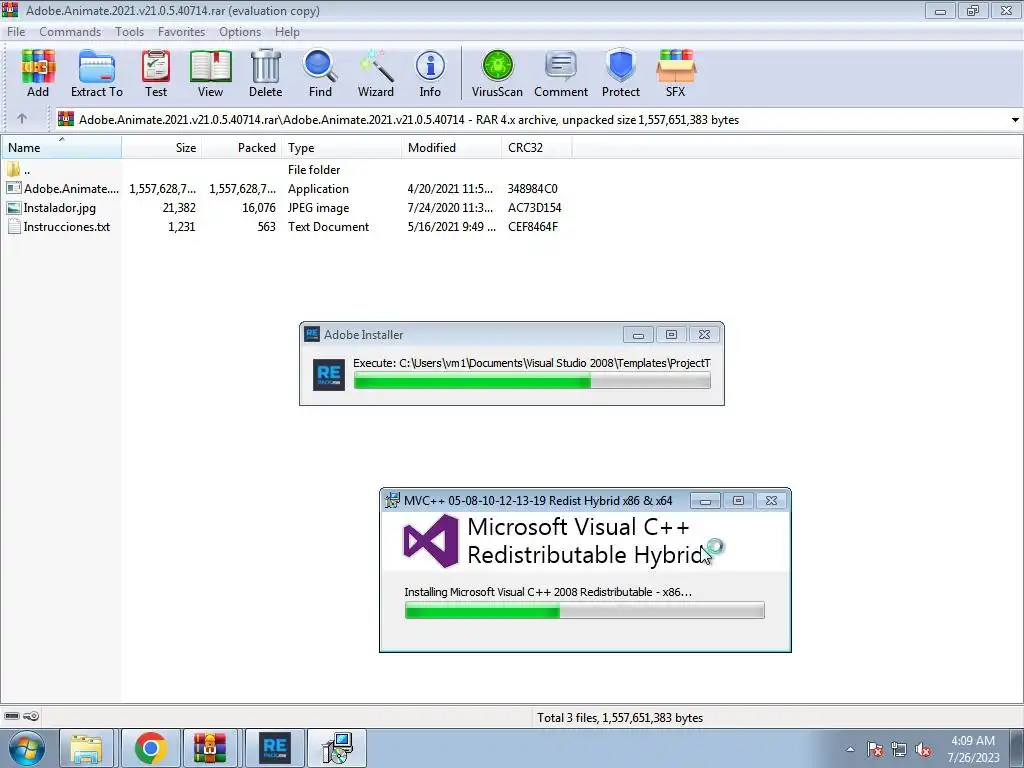Sort by the Size column header
The width and height of the screenshot is (1024, 768).
coord(161,148)
